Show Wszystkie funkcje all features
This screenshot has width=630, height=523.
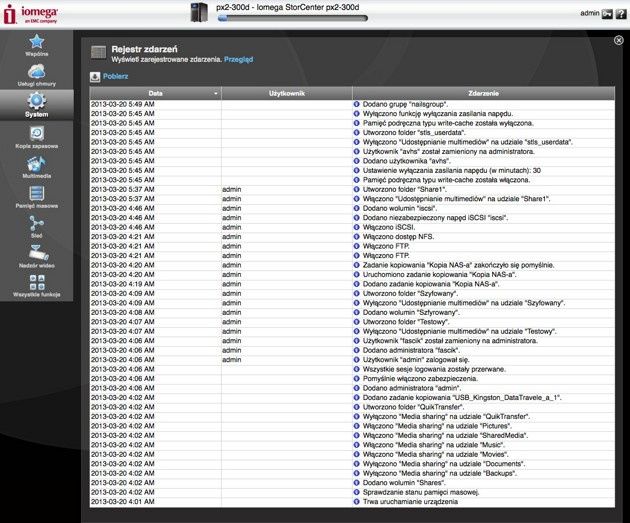point(37,282)
